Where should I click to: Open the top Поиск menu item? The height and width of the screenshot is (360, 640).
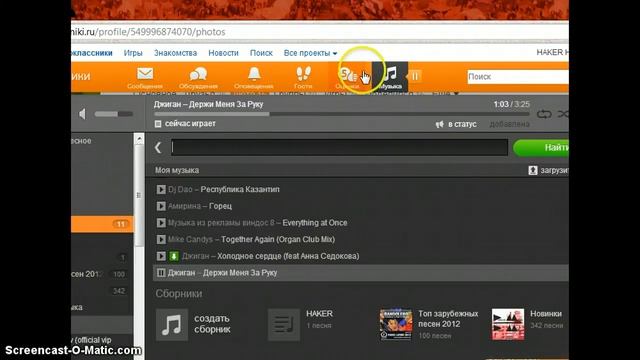click(261, 53)
